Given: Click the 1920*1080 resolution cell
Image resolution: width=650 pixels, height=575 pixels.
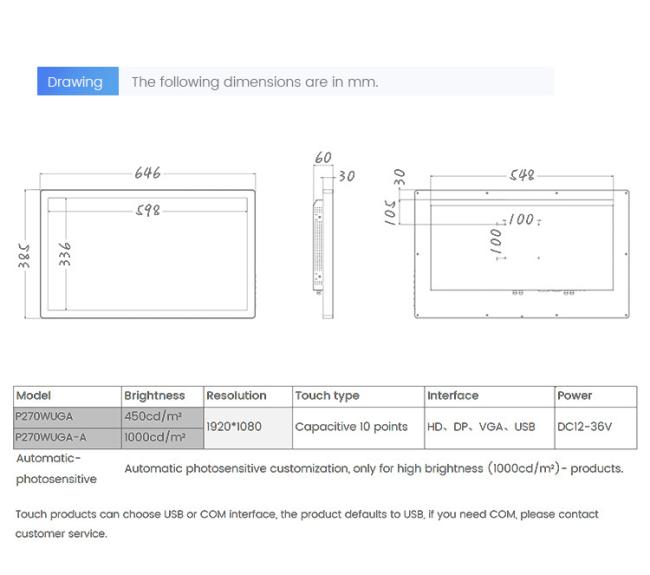Looking at the screenshot, I should (x=234, y=427).
